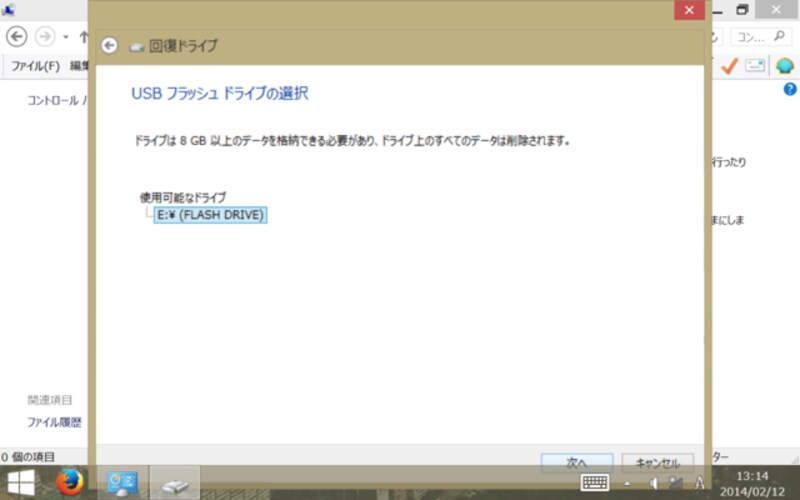
Task: Show hidden tray icons arrow
Action: pos(627,483)
